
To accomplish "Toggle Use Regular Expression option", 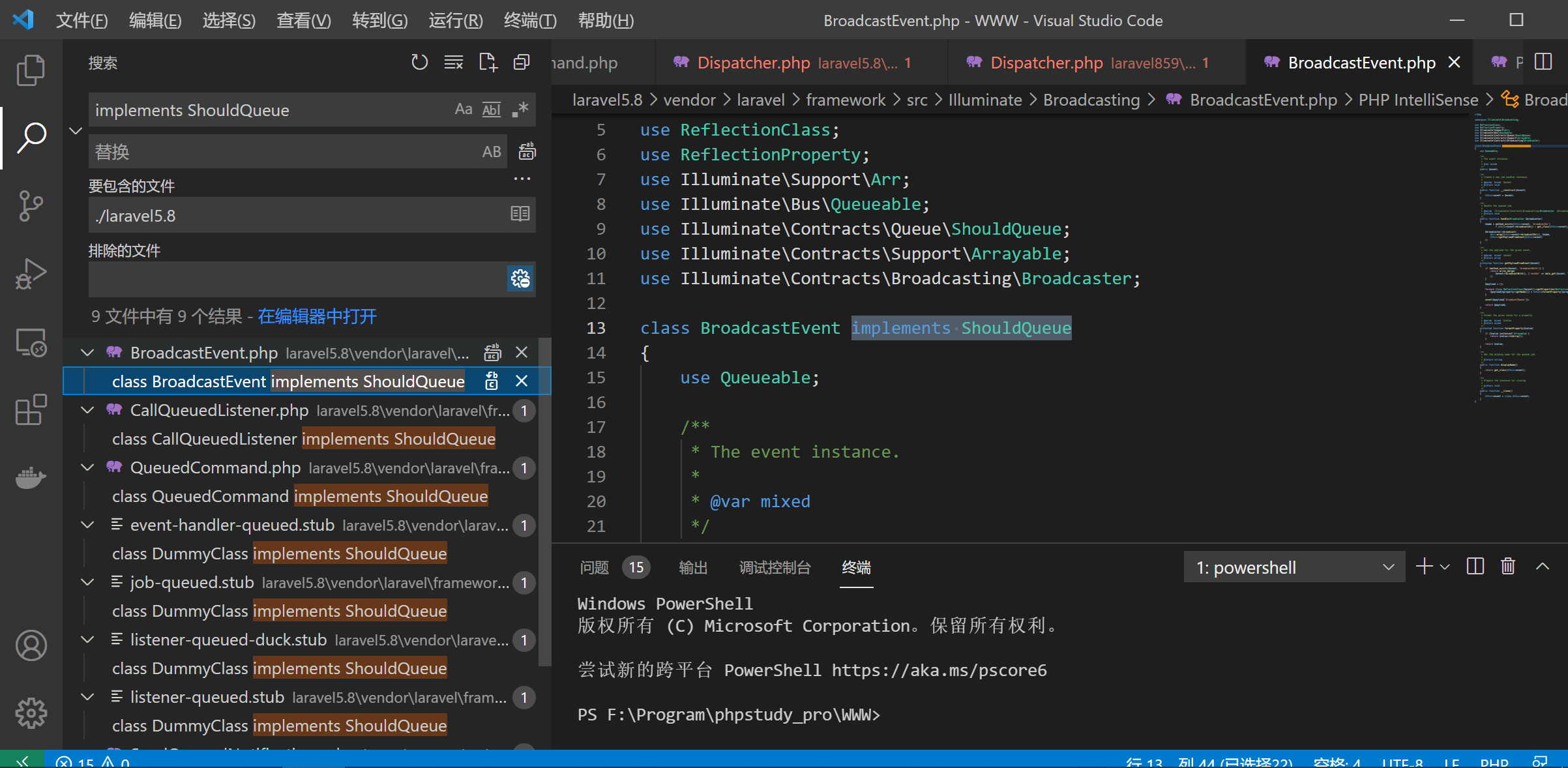I will [x=520, y=110].
